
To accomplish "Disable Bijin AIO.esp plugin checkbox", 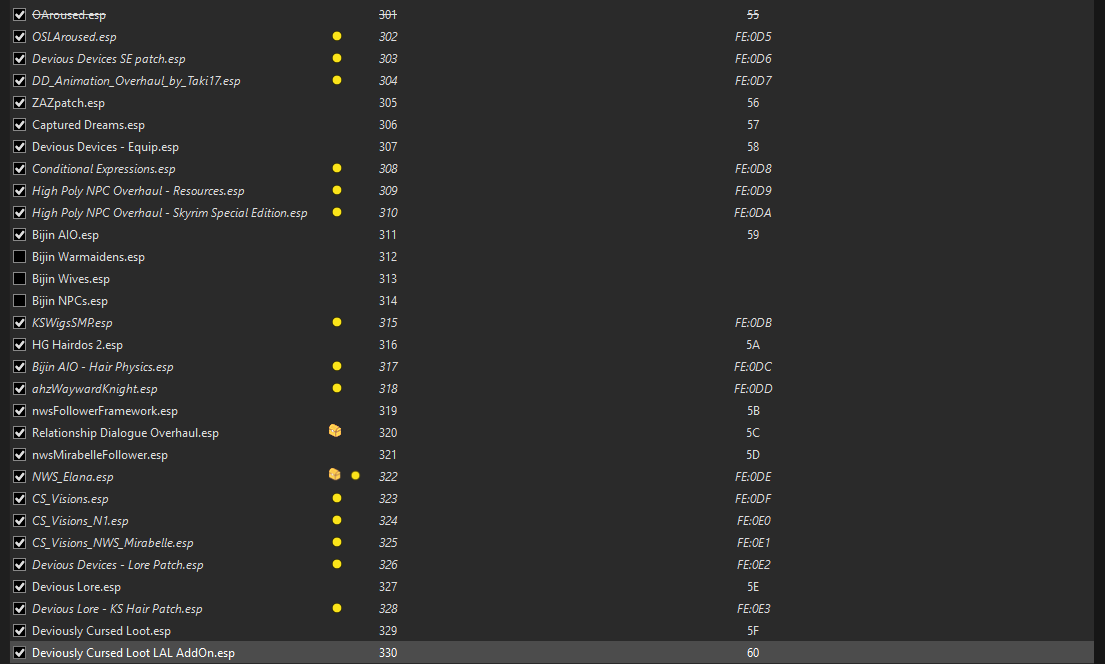I will pos(20,235).
